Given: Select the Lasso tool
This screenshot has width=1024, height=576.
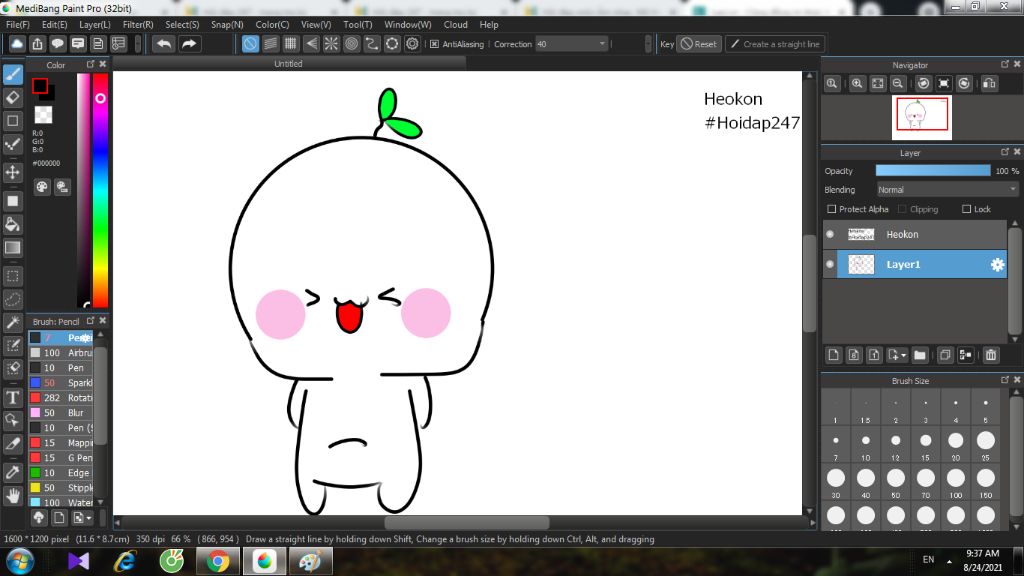Looking at the screenshot, I should [12, 299].
